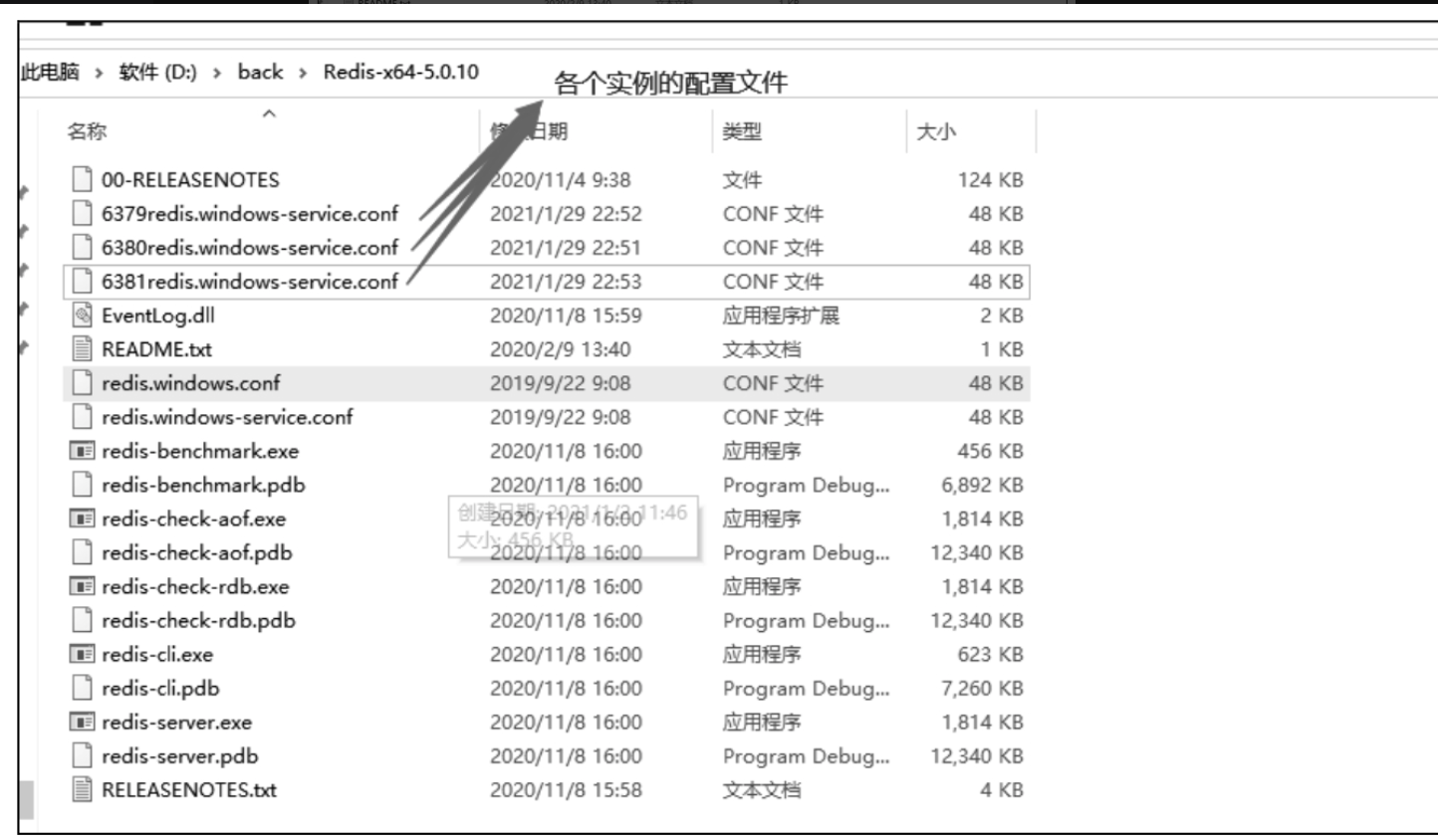Click the date 2021/1/29 22:53
1438x840 pixels.
[566, 282]
